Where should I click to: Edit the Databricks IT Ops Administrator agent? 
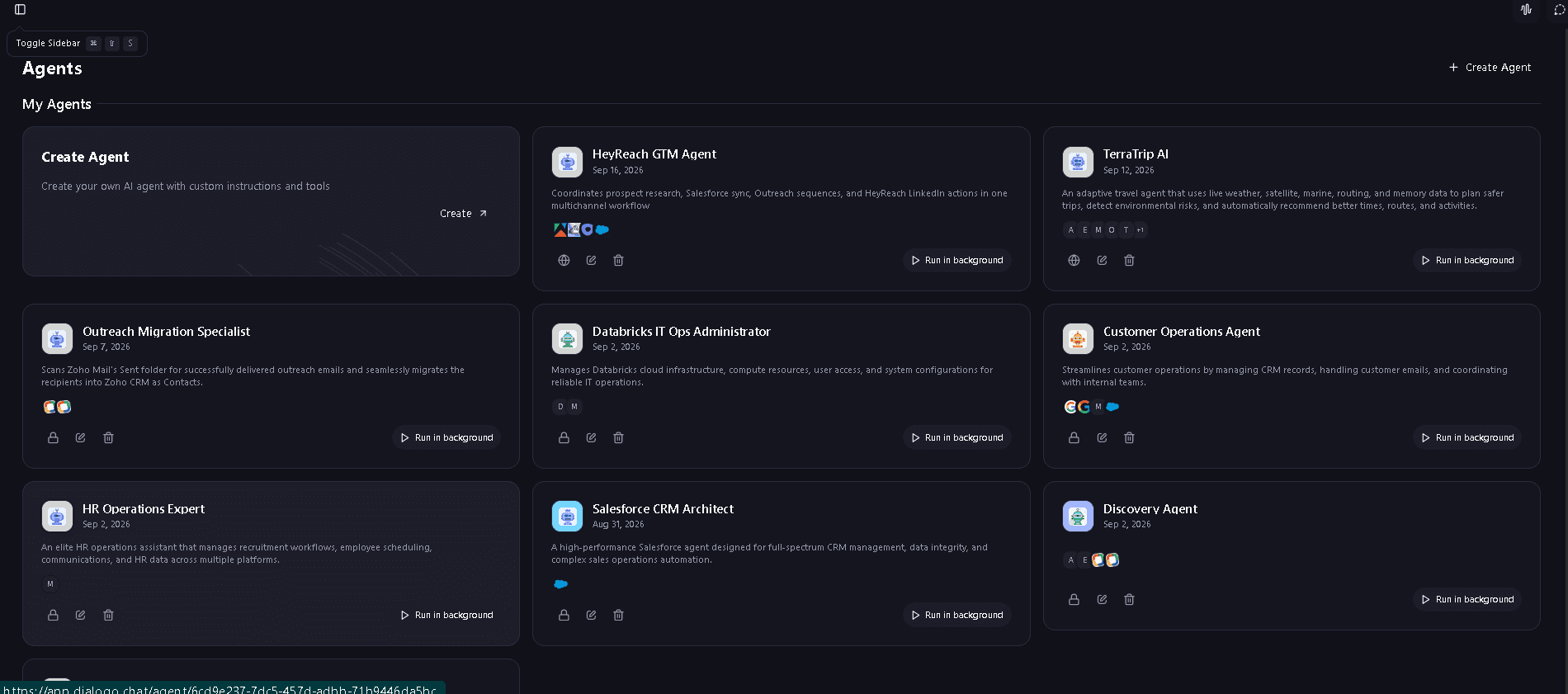[x=591, y=438]
